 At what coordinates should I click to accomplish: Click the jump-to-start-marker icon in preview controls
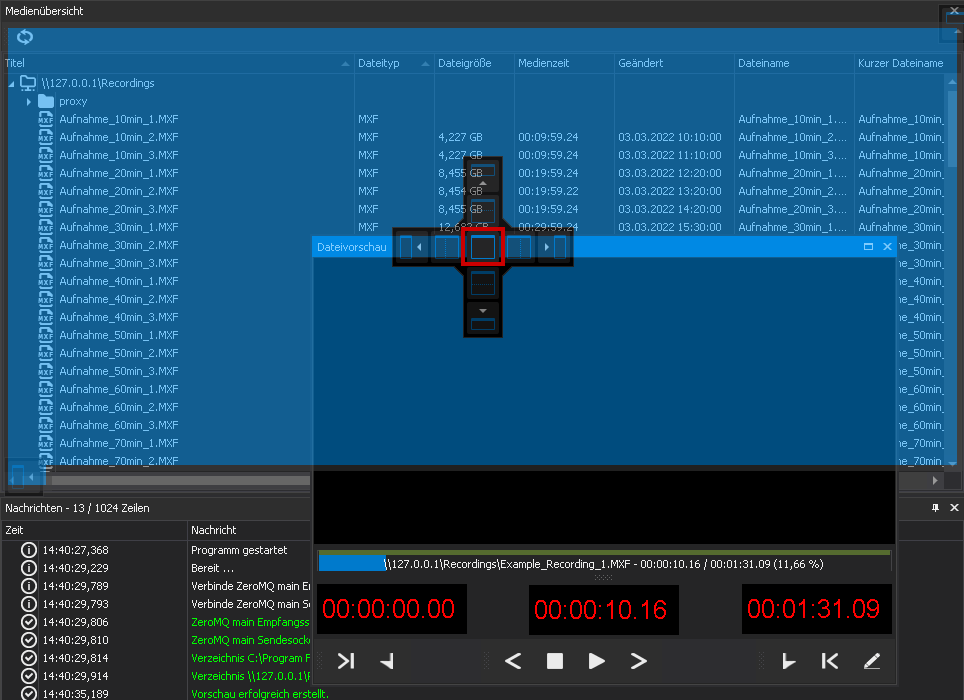pyautogui.click(x=830, y=661)
